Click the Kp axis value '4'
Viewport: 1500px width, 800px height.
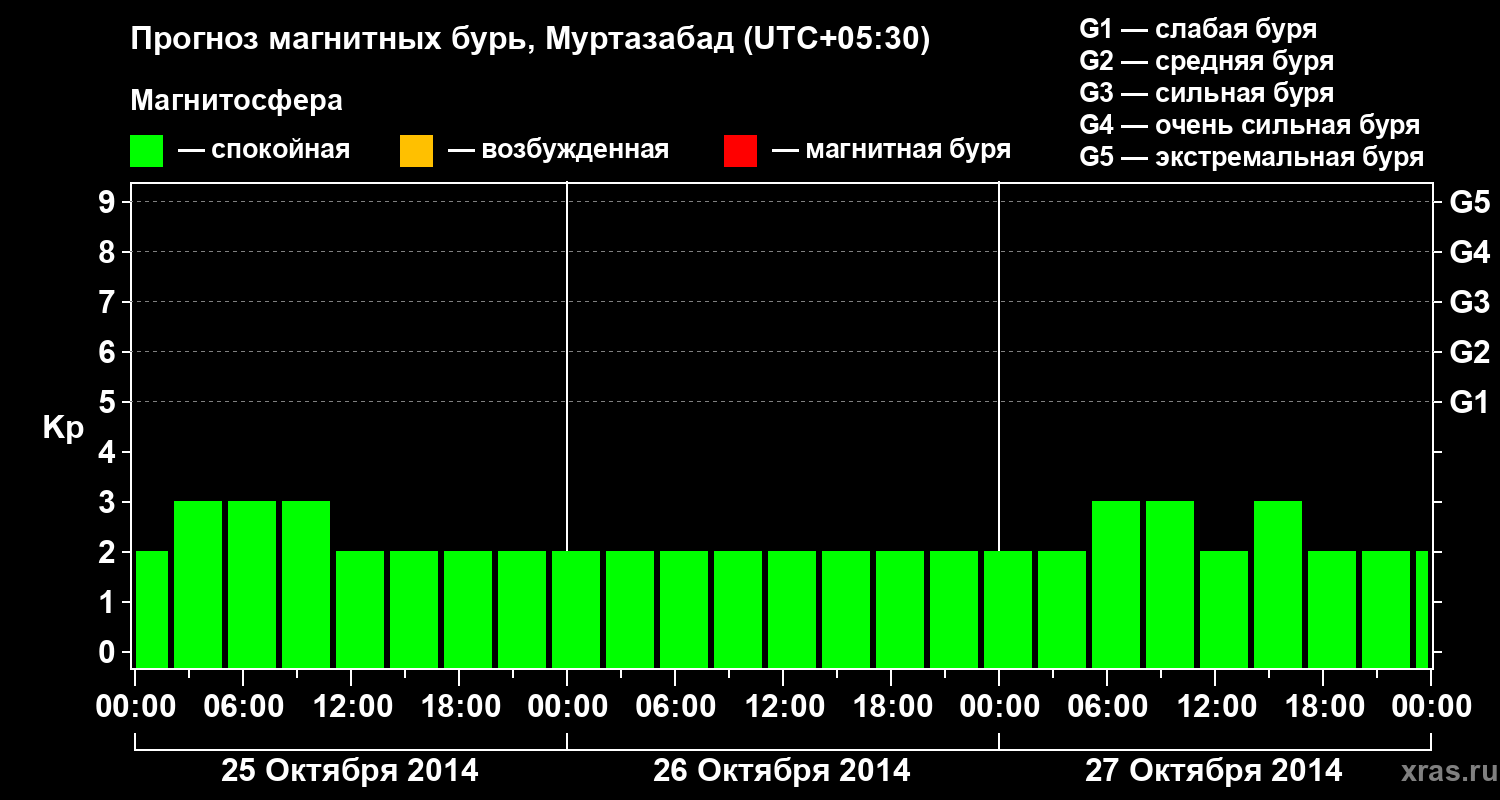coord(109,452)
